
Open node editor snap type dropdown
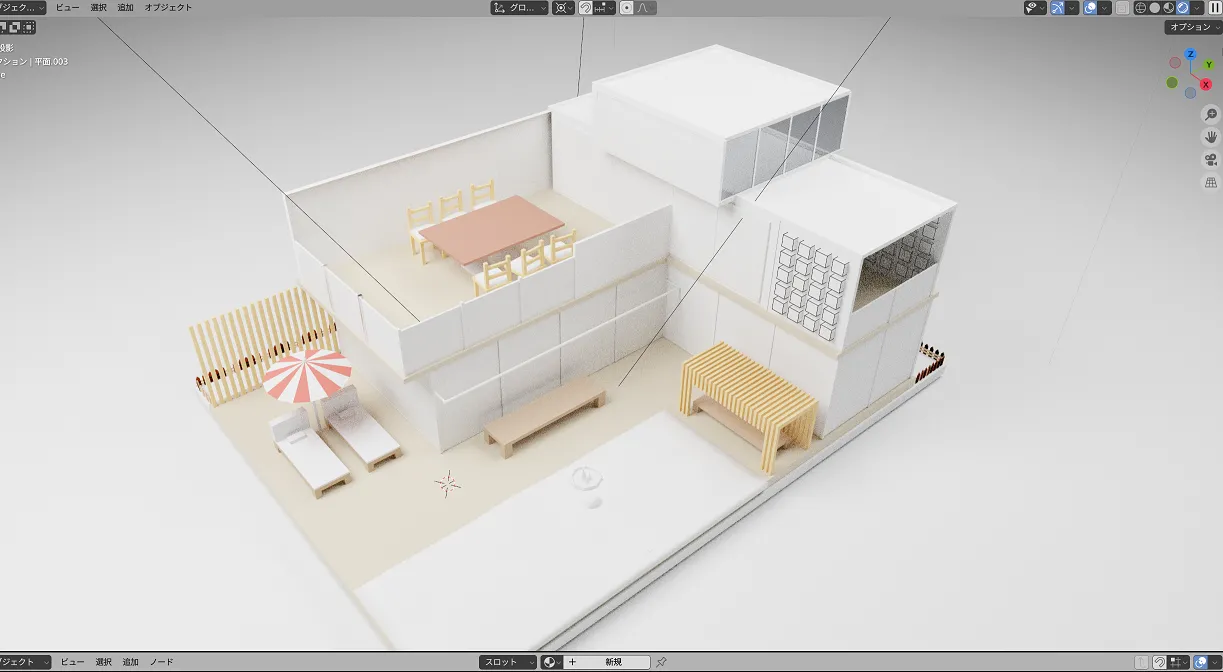pos(1179,662)
